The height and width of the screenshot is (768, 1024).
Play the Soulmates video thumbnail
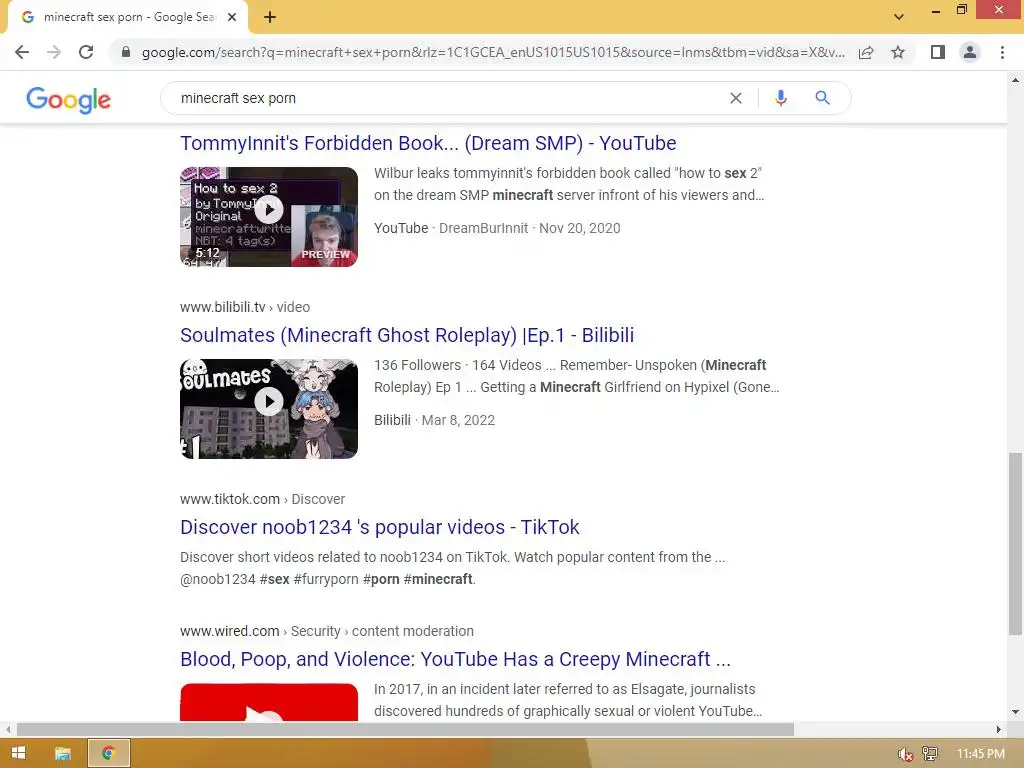(269, 409)
